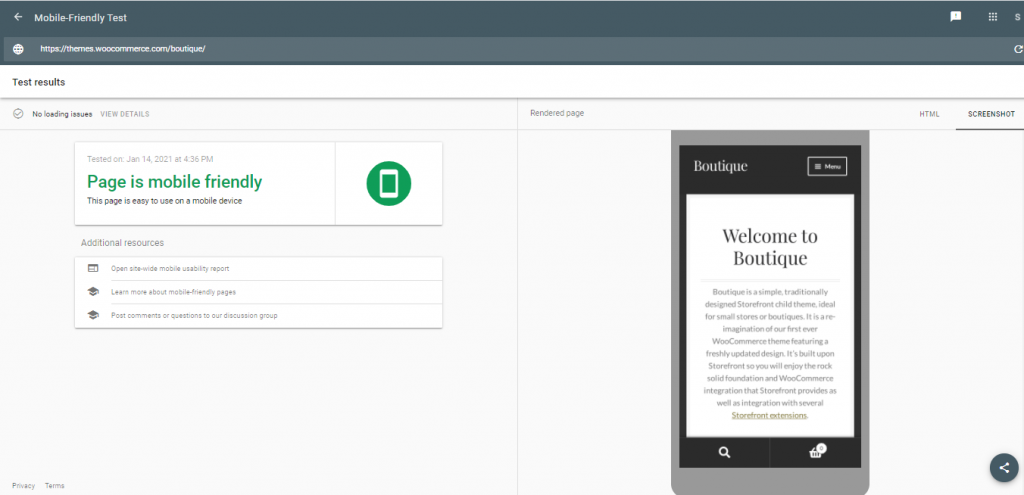This screenshot has height=495, width=1024.
Task: Click the shopping basket icon in rendered page
Action: click(817, 451)
